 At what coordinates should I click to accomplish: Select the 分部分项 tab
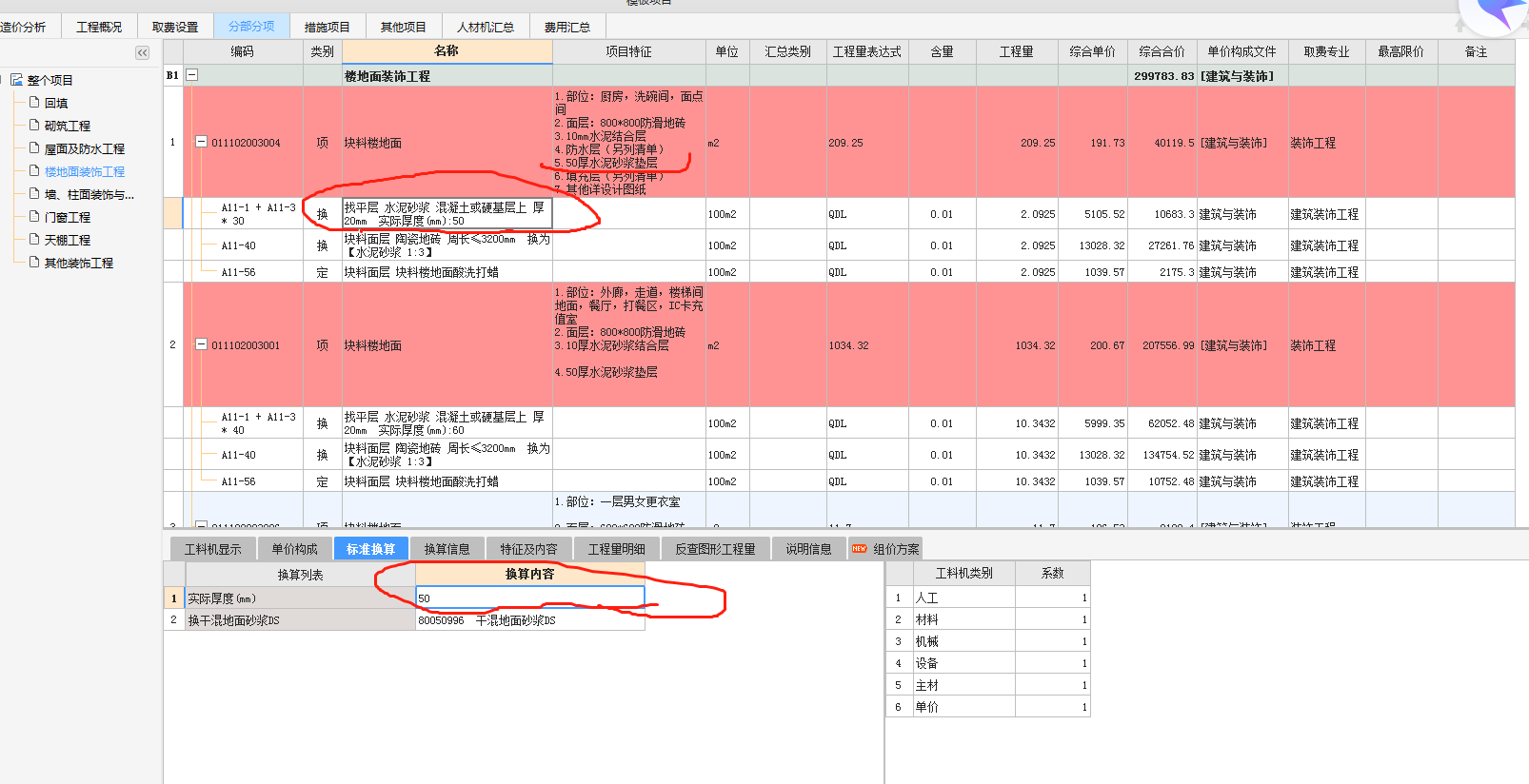pyautogui.click(x=251, y=27)
